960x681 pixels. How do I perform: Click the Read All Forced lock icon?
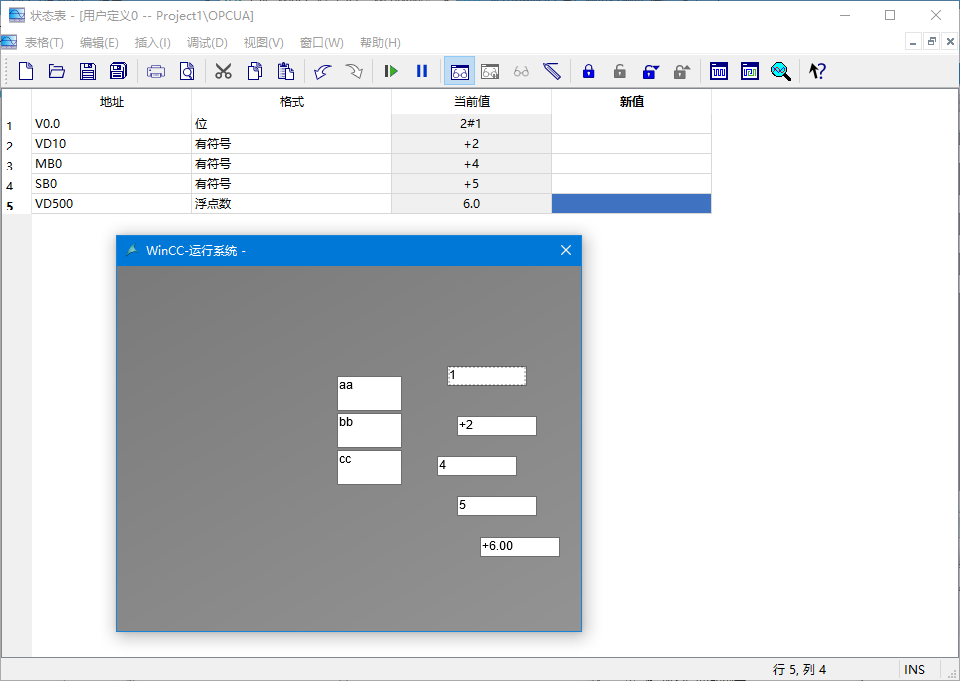pyautogui.click(x=681, y=71)
